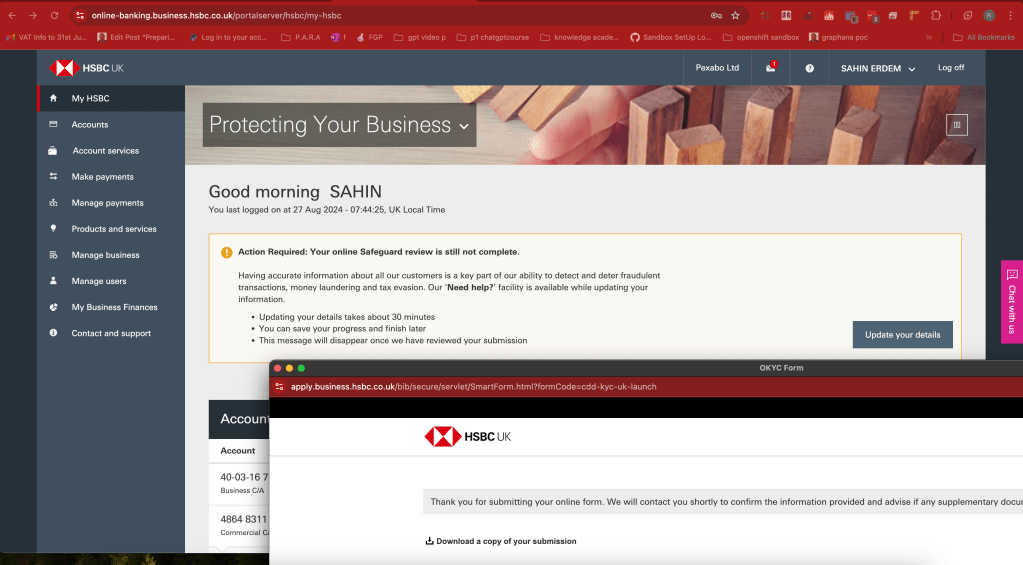Open the Extensions puzzle icon
The height and width of the screenshot is (565, 1023).
[936, 16]
